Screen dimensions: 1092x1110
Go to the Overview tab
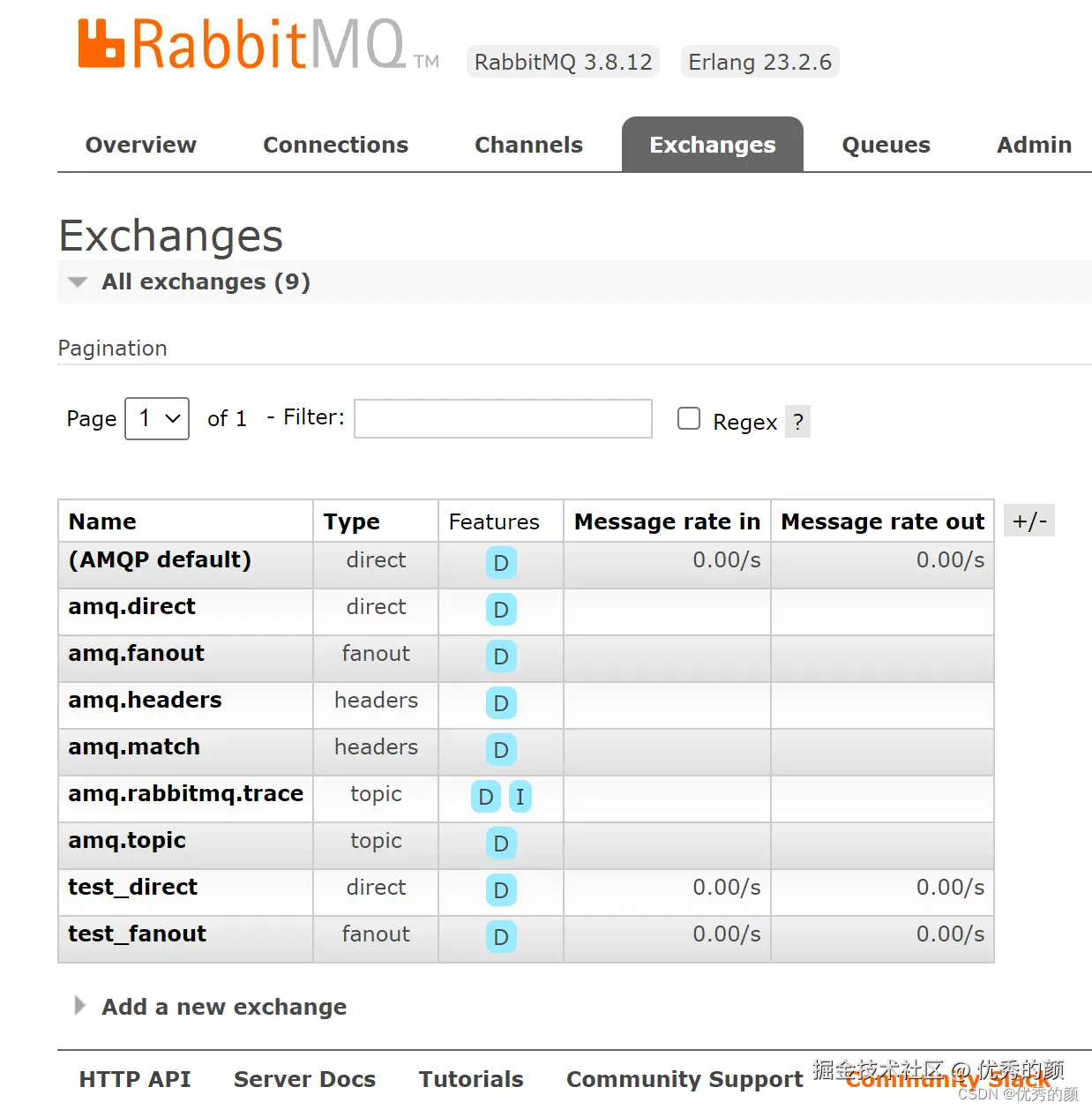[141, 145]
